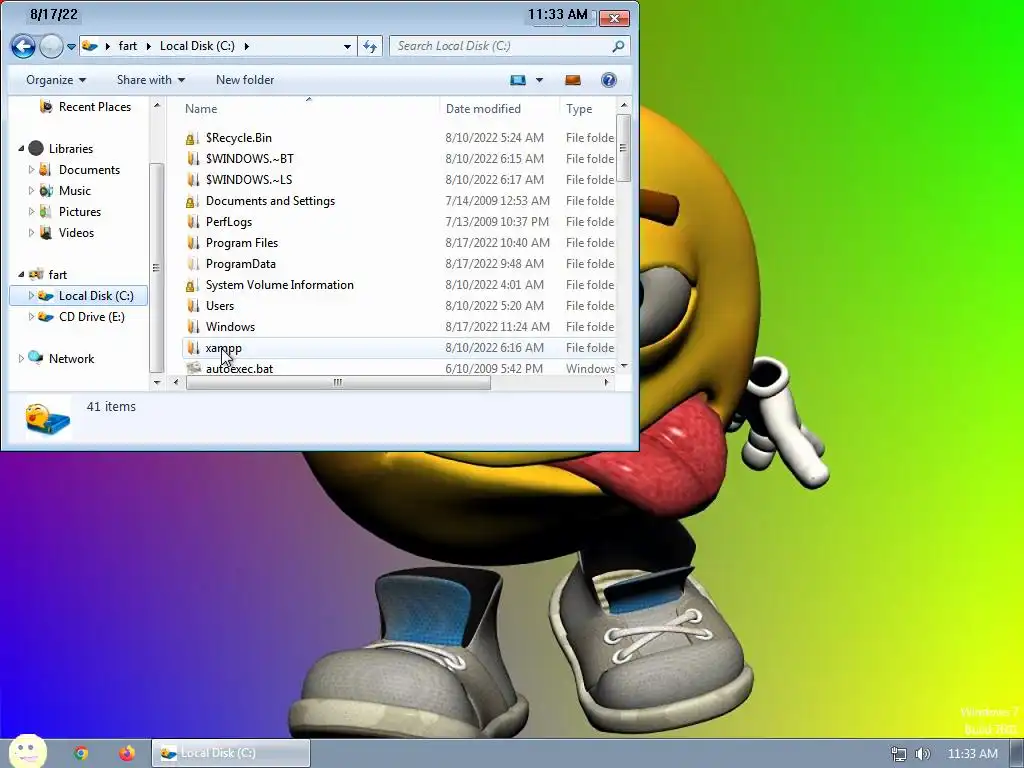Launch Google Chrome from the taskbar

point(81,753)
